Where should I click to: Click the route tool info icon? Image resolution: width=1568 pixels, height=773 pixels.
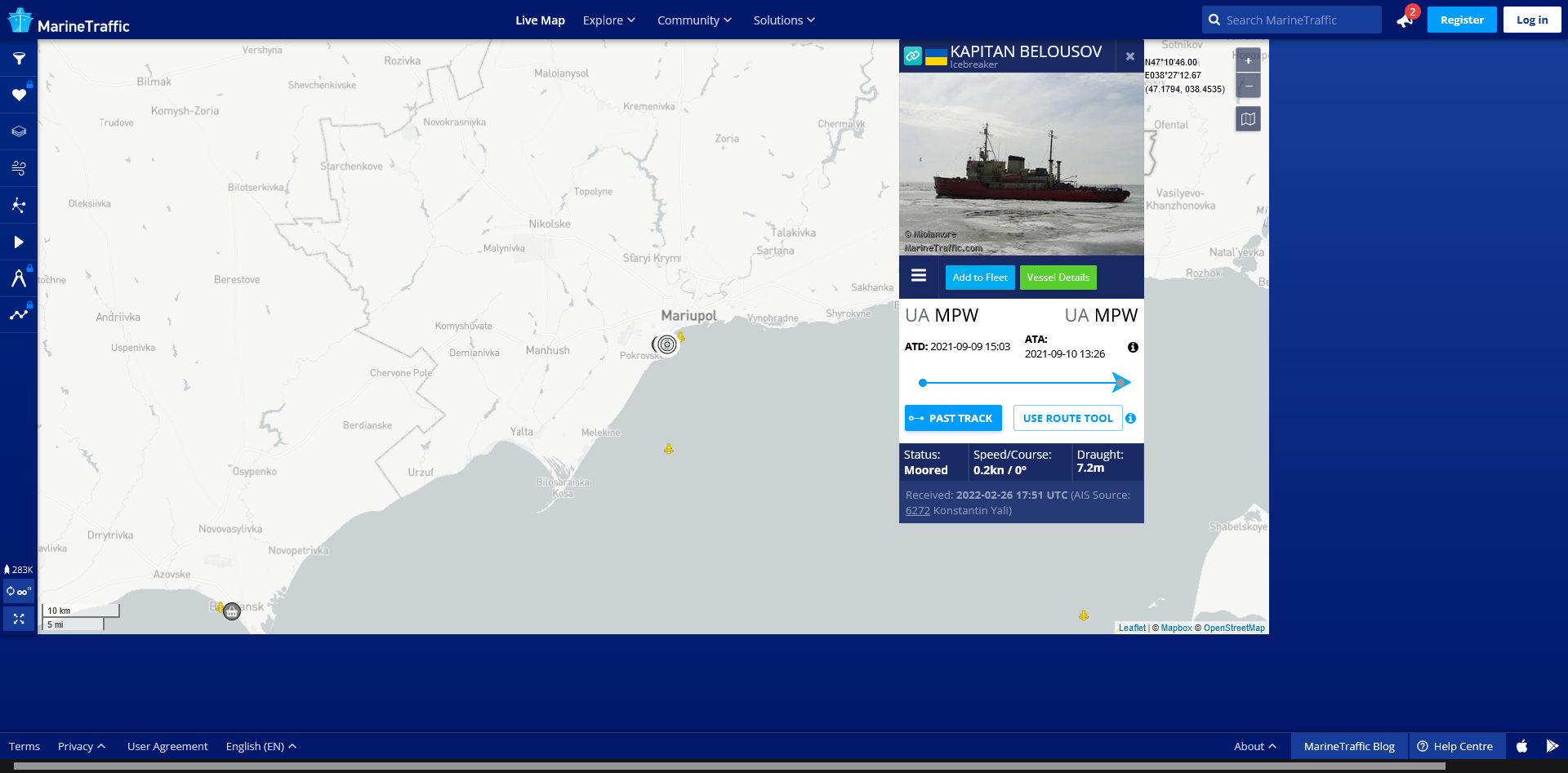point(1130,418)
